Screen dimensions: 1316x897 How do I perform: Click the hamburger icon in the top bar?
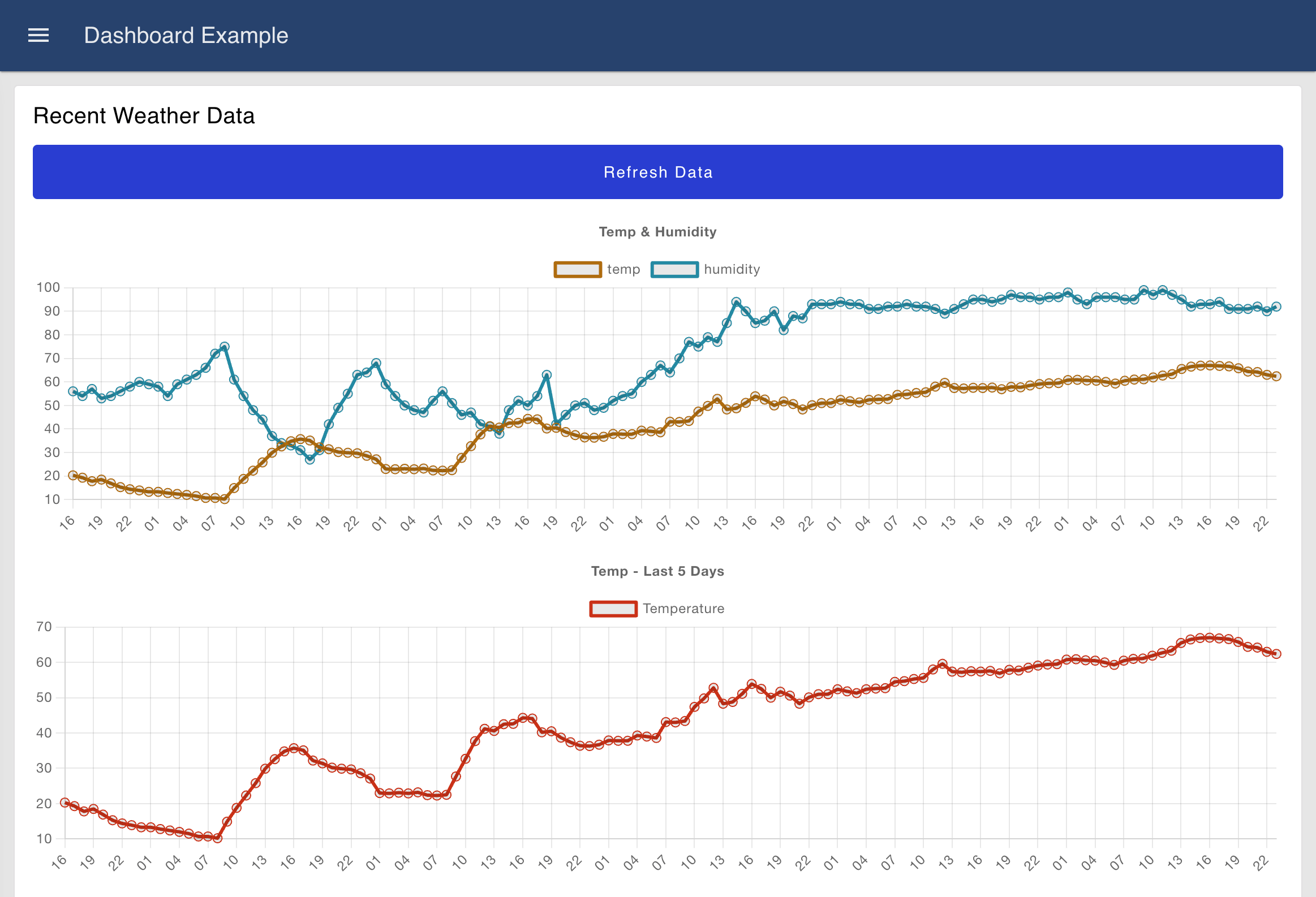point(38,35)
